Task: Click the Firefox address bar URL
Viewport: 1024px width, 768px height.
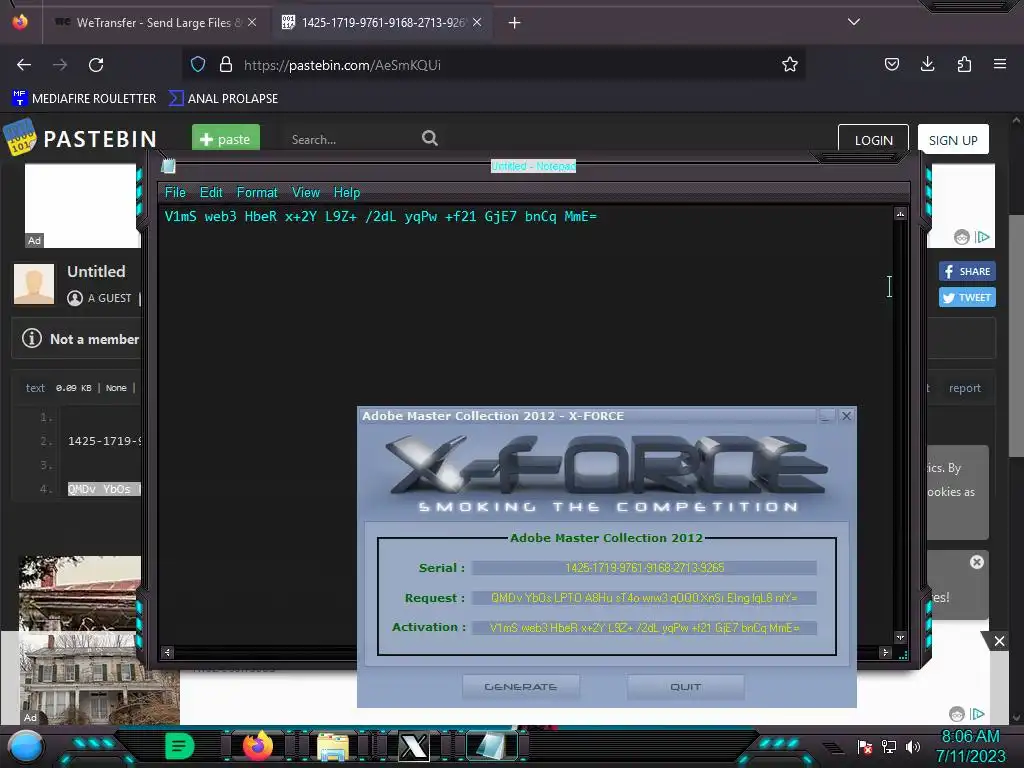Action: [x=342, y=65]
